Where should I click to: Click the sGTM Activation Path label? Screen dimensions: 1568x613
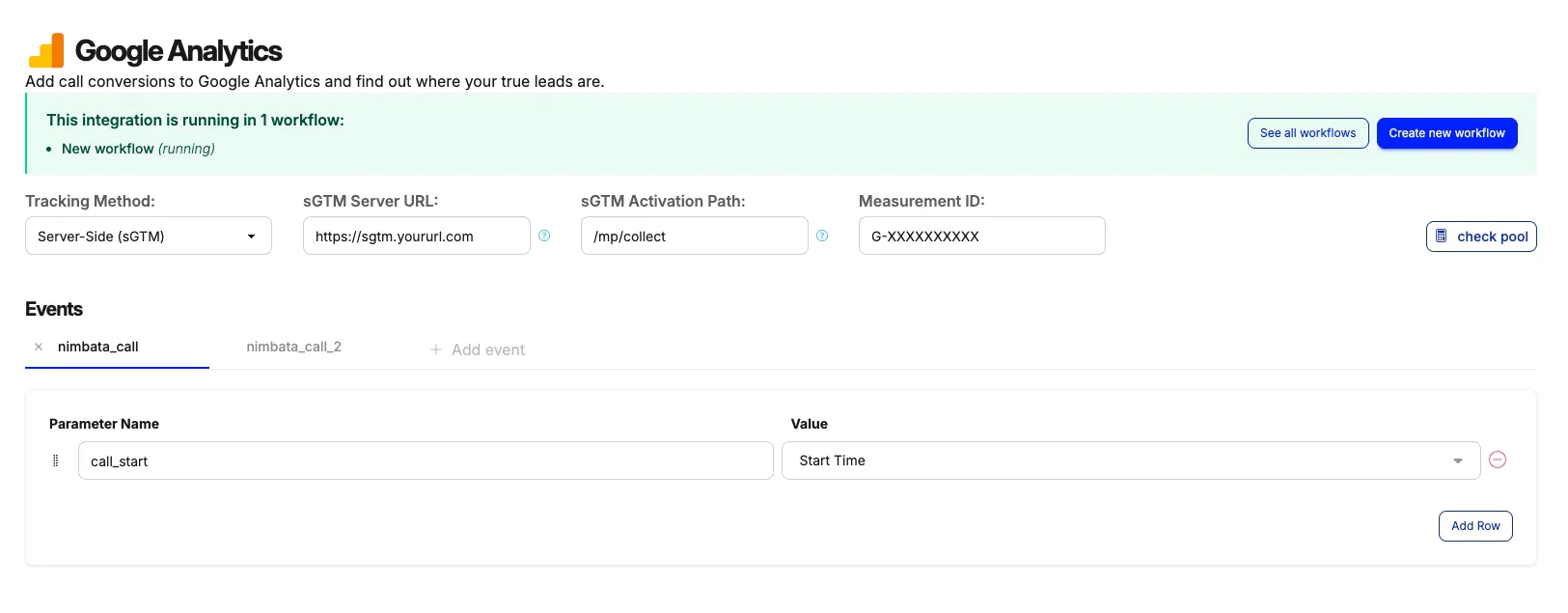pyautogui.click(x=663, y=201)
